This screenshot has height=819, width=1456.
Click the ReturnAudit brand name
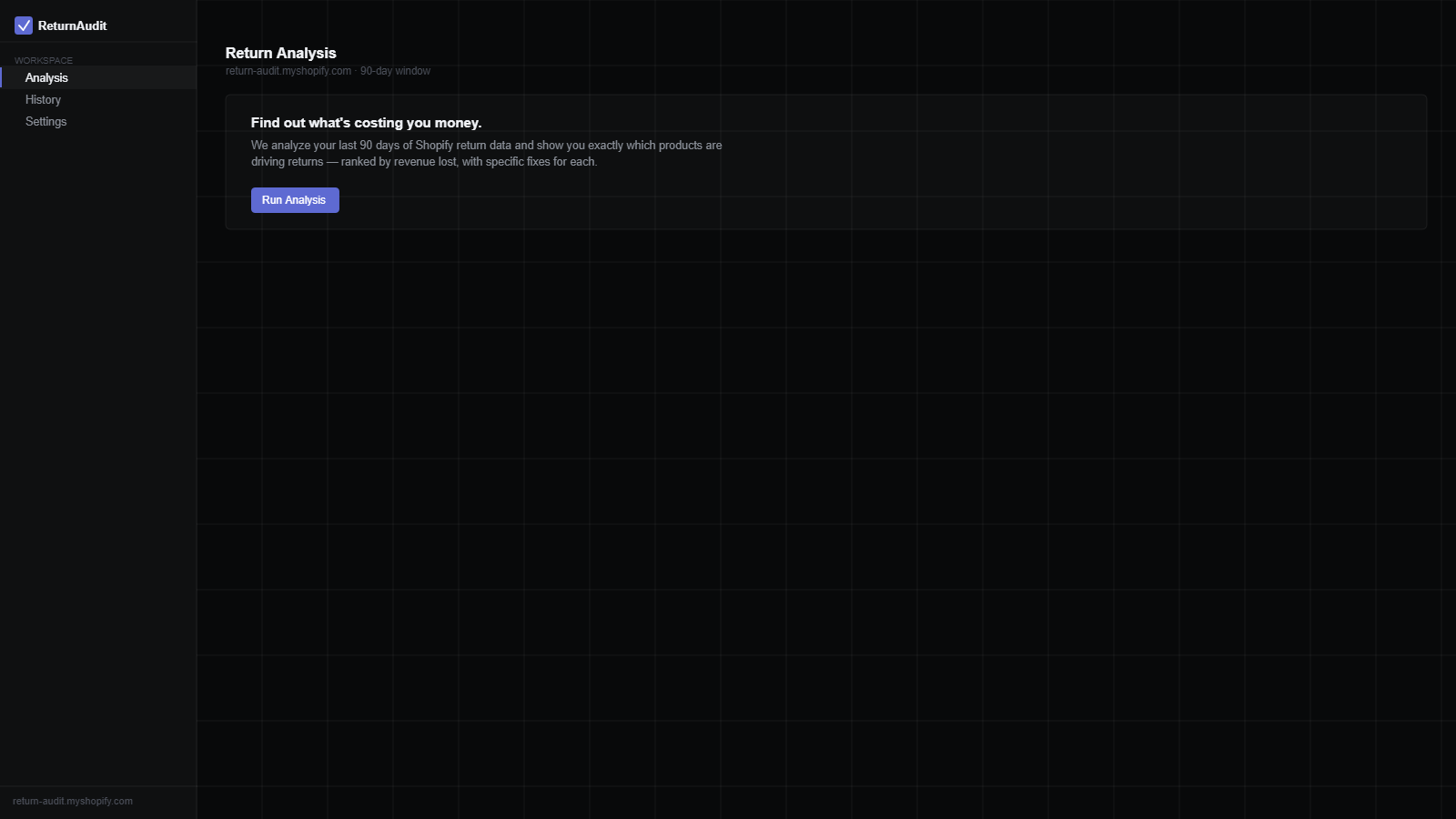pos(72,25)
